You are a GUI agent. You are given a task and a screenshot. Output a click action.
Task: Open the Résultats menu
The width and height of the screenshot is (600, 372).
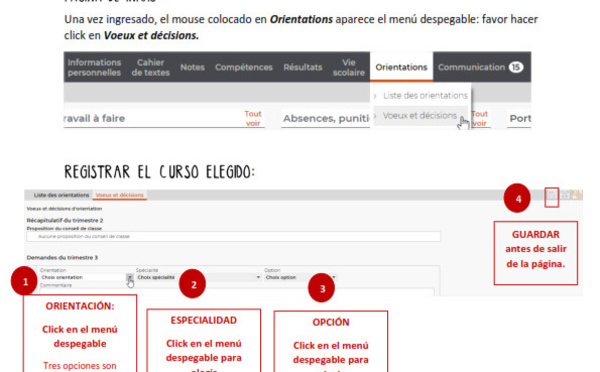pos(303,67)
